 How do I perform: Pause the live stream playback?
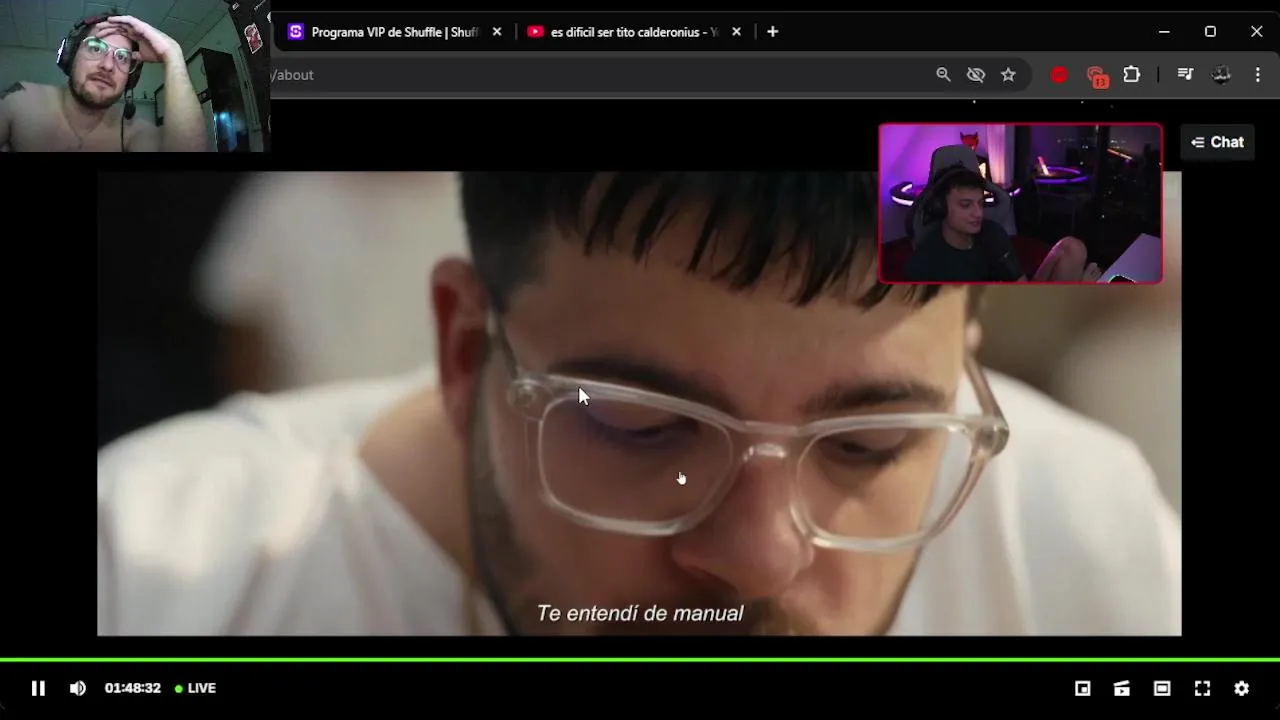point(38,688)
